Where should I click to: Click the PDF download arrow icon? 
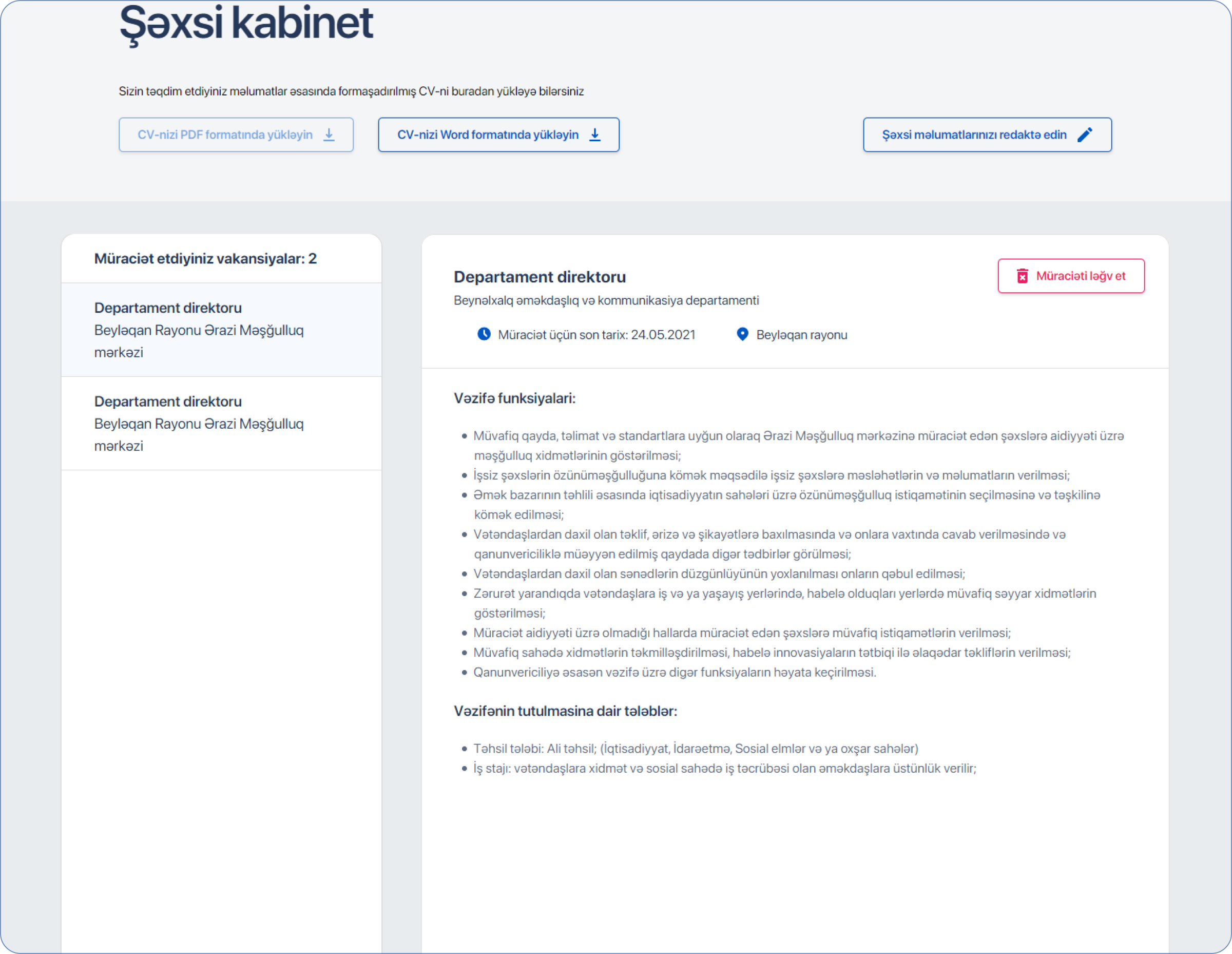(329, 135)
